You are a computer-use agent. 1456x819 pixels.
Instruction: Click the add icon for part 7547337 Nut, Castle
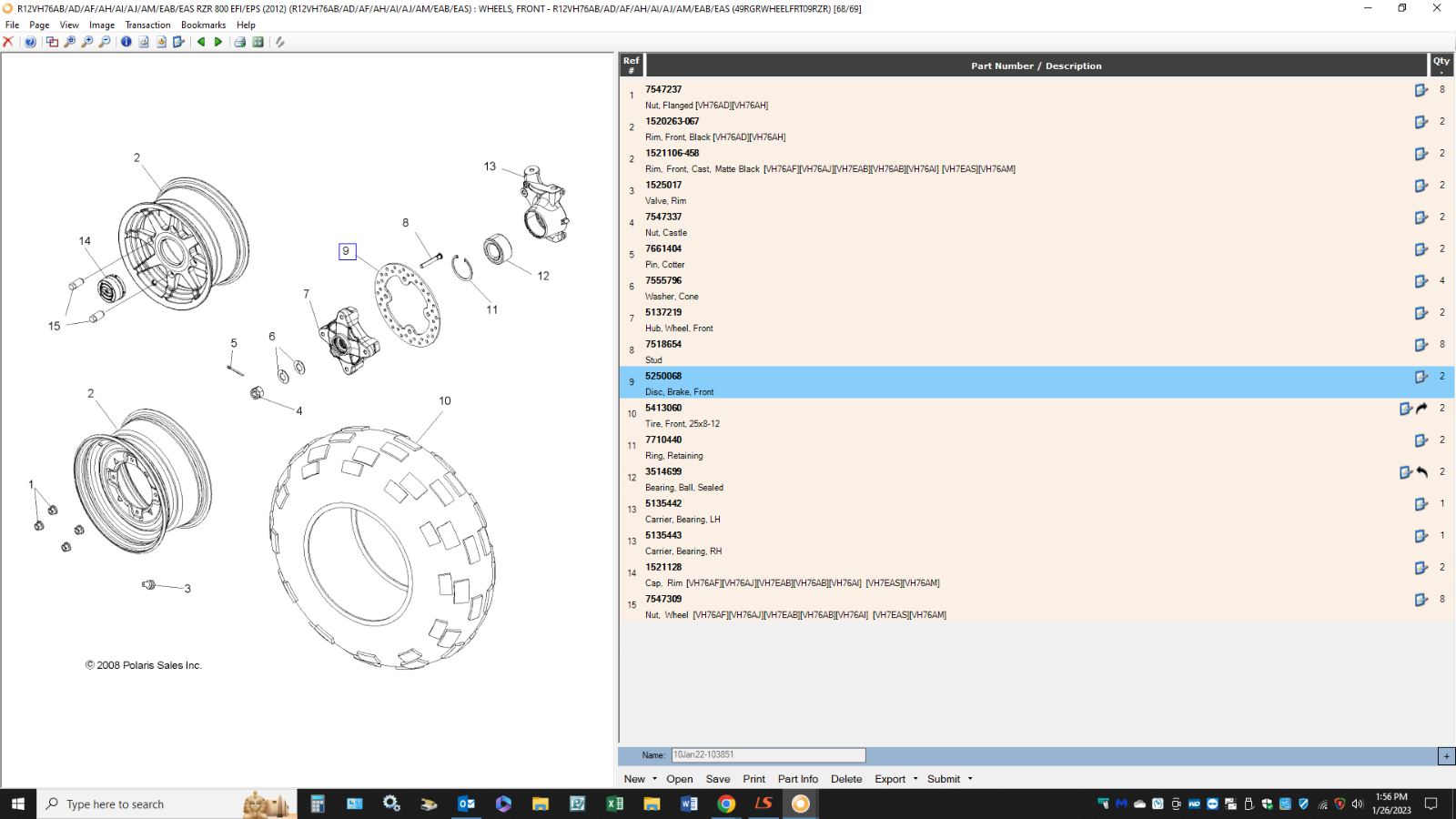coord(1421,217)
